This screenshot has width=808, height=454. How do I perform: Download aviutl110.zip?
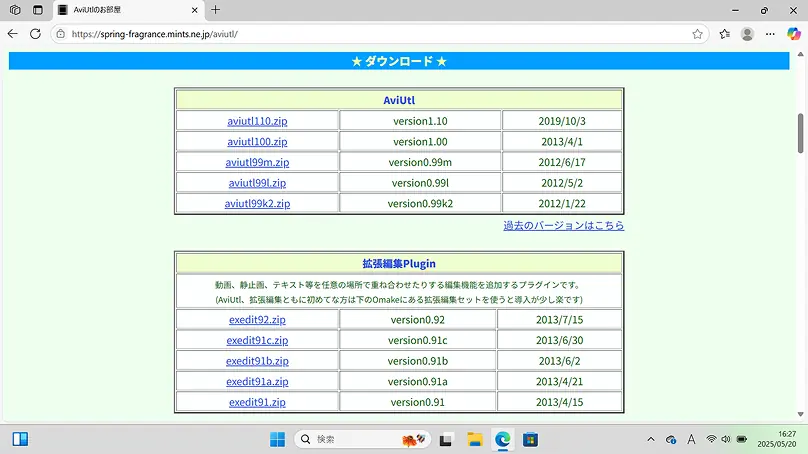[x=257, y=121]
